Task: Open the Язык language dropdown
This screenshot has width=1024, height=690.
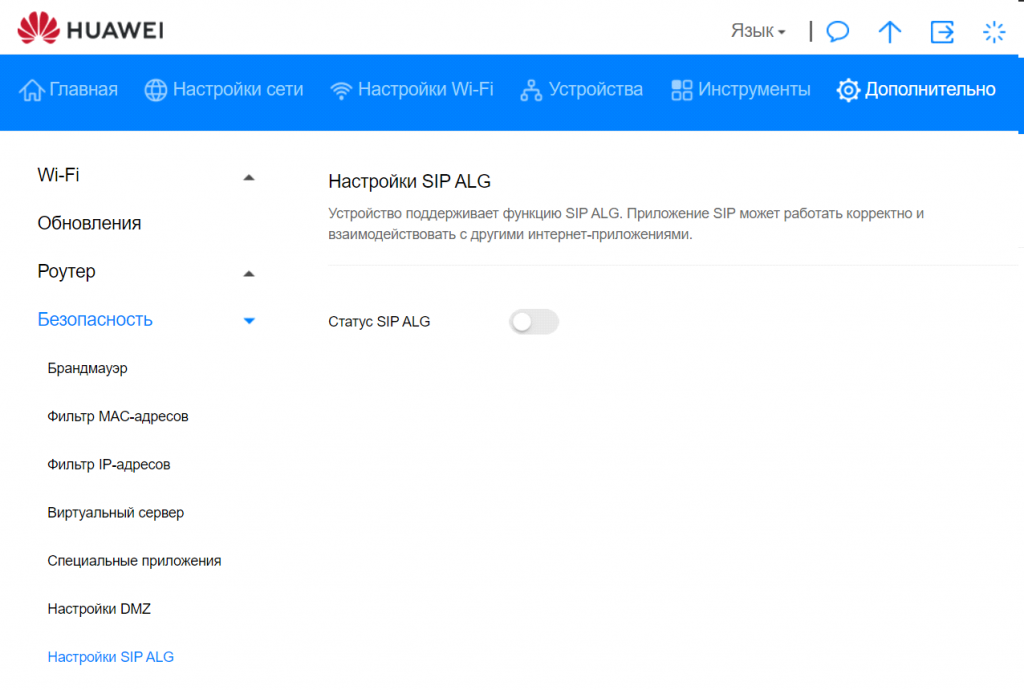Action: (757, 32)
